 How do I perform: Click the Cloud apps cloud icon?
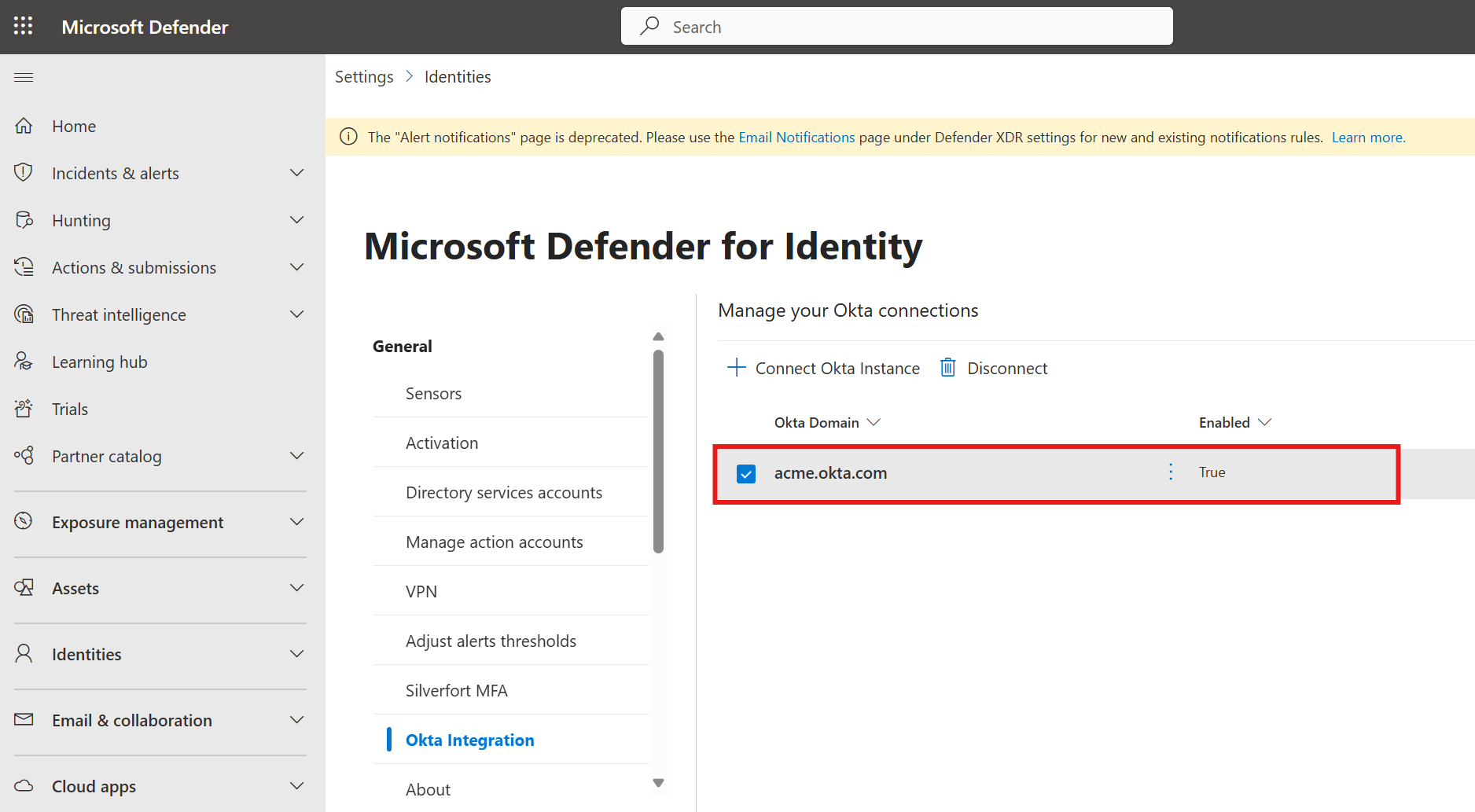pyautogui.click(x=24, y=785)
